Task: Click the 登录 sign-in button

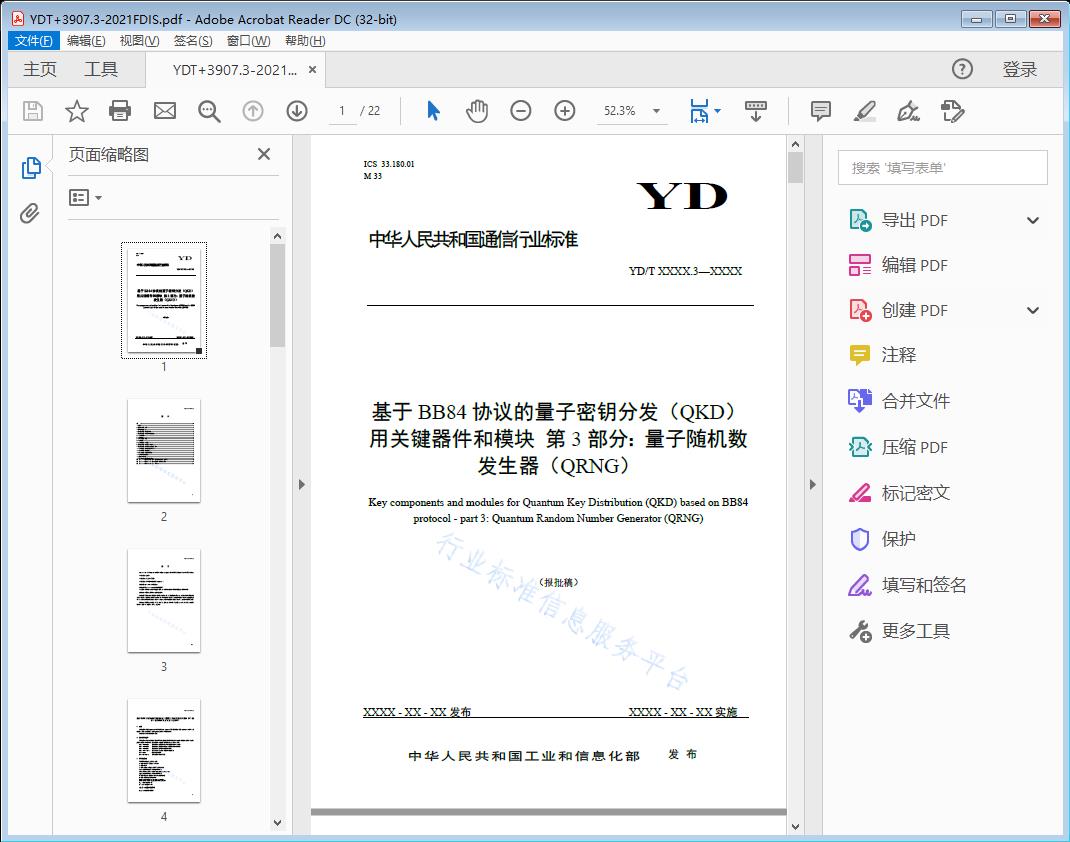Action: [x=1019, y=69]
